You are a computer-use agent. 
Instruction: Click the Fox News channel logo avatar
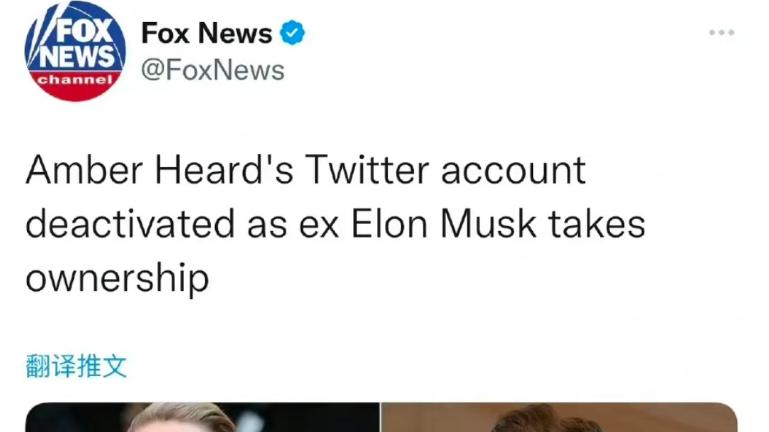point(76,51)
